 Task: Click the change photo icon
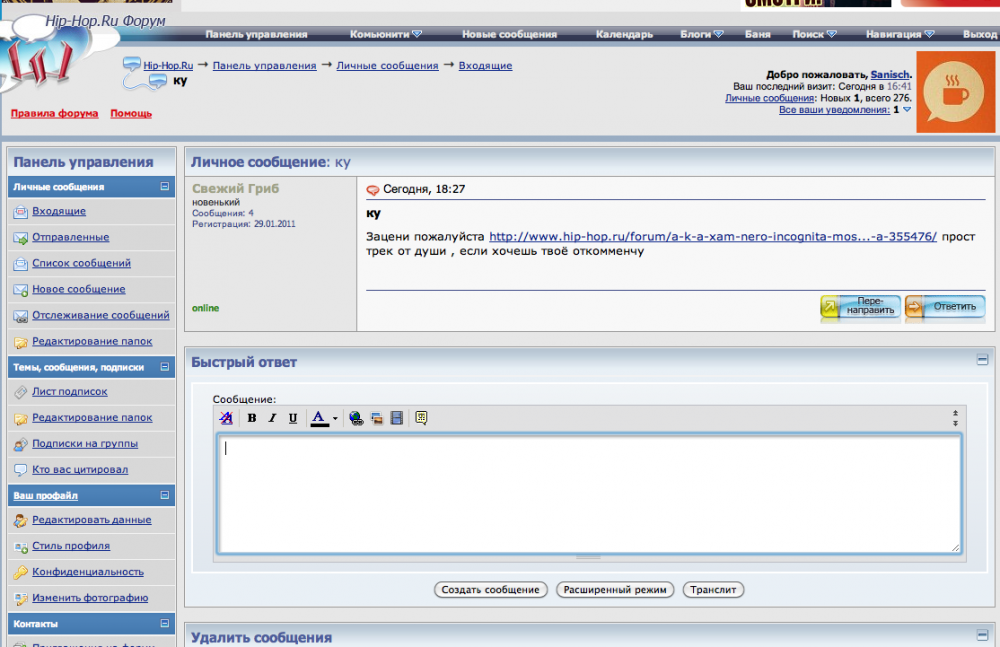click(x=20, y=599)
